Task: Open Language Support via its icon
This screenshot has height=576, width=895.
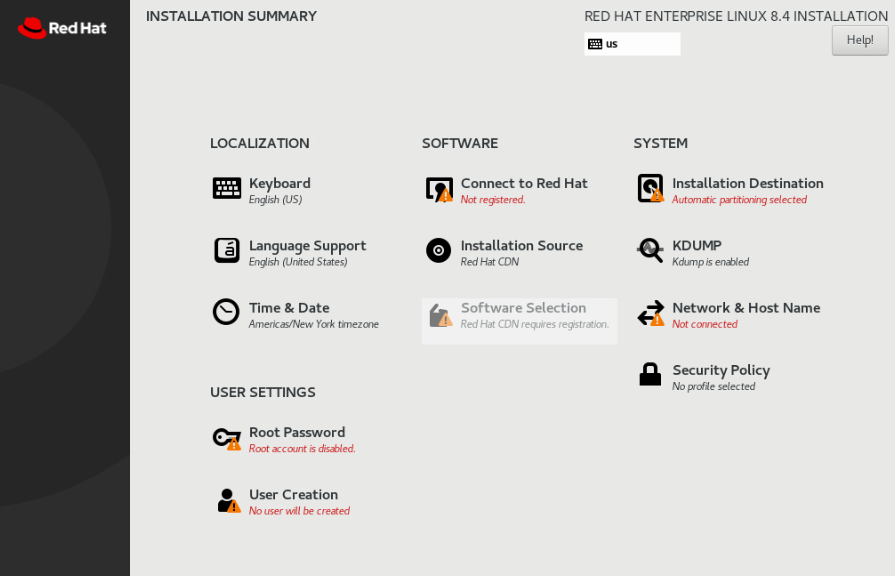Action: pyautogui.click(x=227, y=250)
